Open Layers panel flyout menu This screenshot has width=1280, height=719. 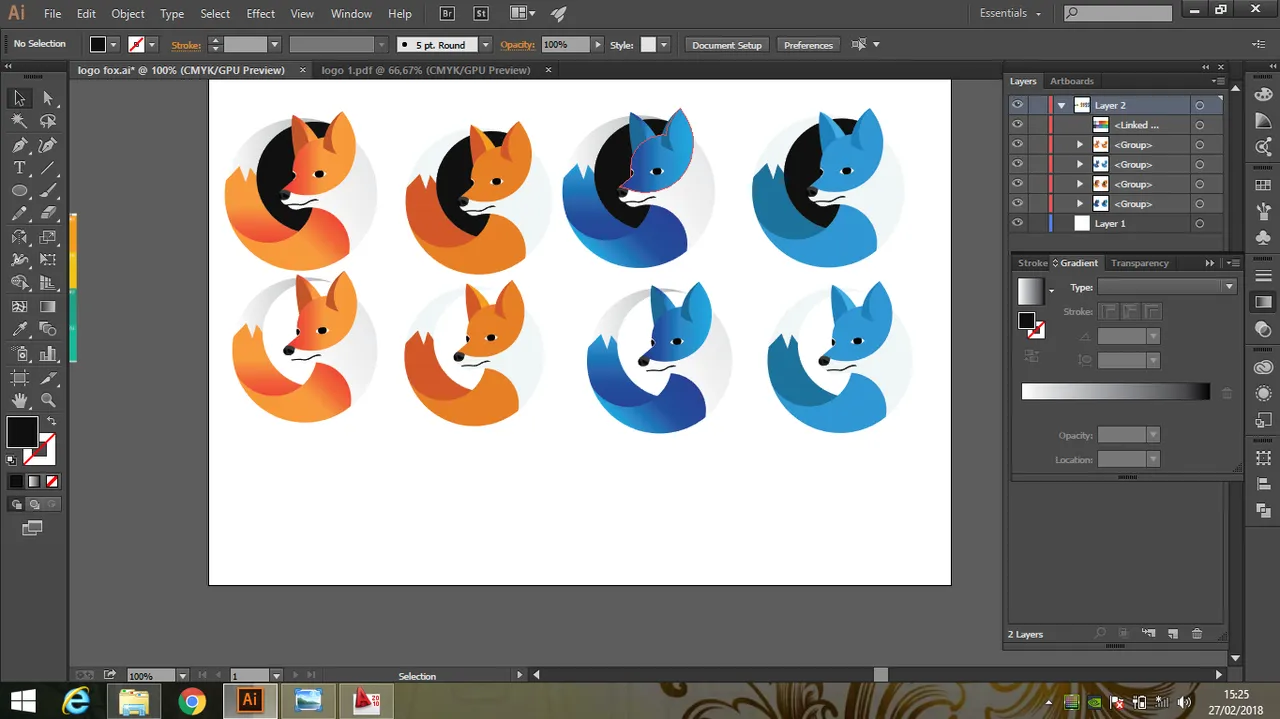pyautogui.click(x=1219, y=81)
